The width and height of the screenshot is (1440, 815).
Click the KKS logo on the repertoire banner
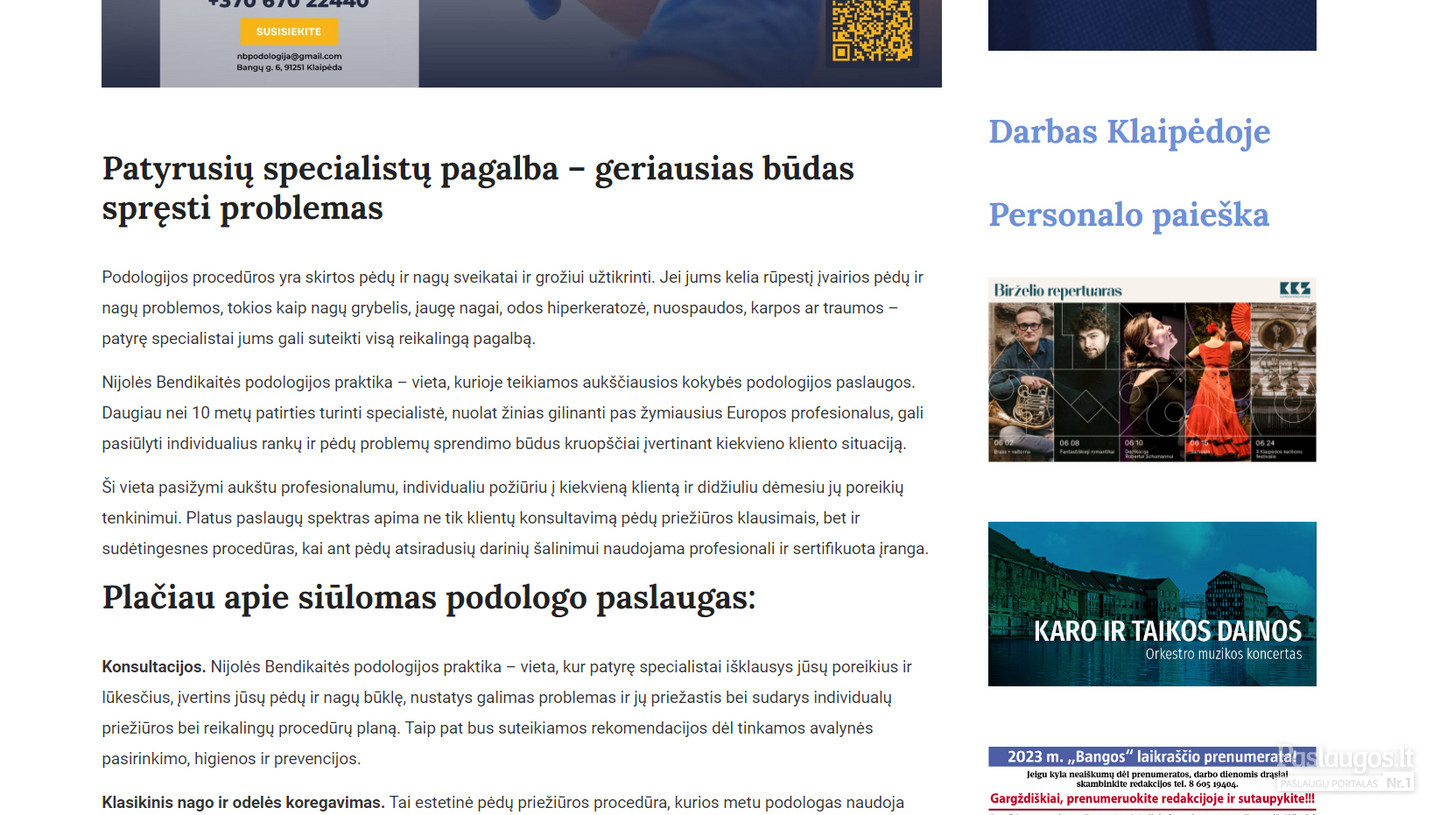point(1294,289)
